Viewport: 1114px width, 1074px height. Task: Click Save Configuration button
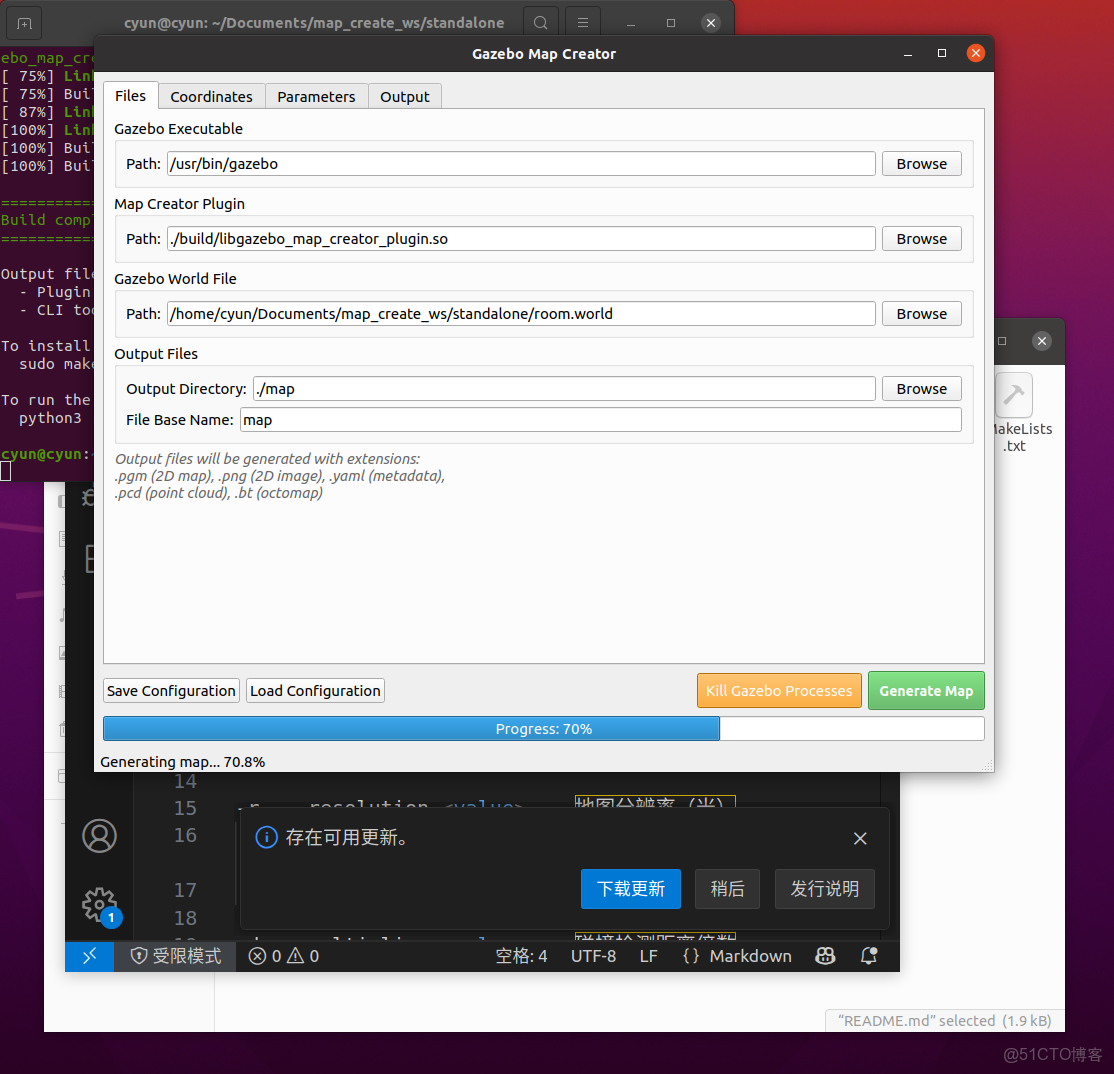(x=171, y=690)
